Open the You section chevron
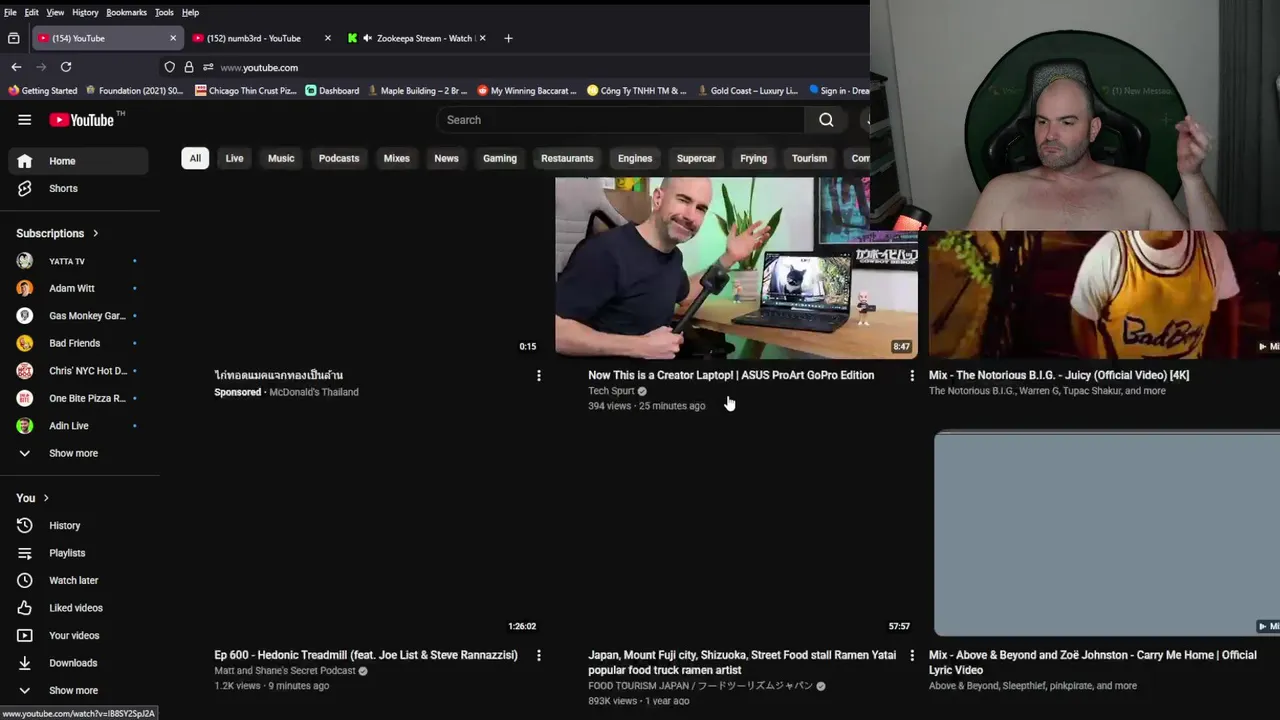 [46, 498]
